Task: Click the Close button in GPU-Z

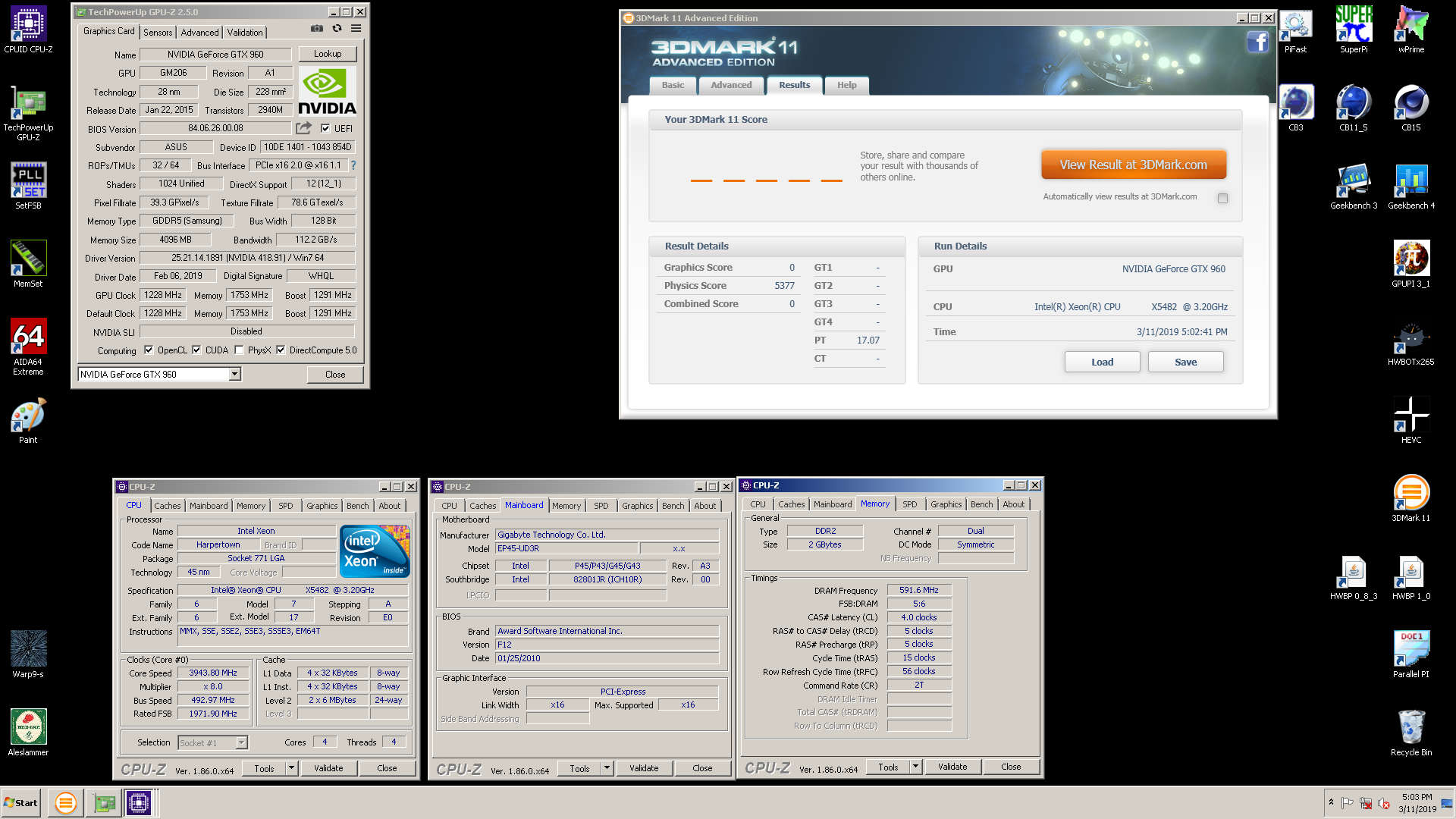Action: click(x=335, y=374)
